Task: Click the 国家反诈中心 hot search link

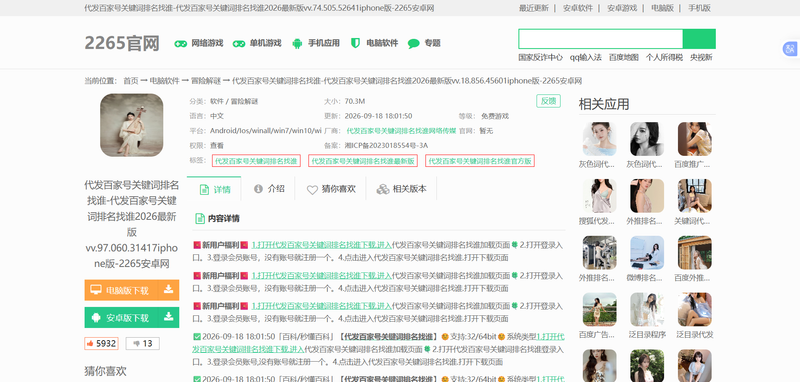Action: point(541,58)
